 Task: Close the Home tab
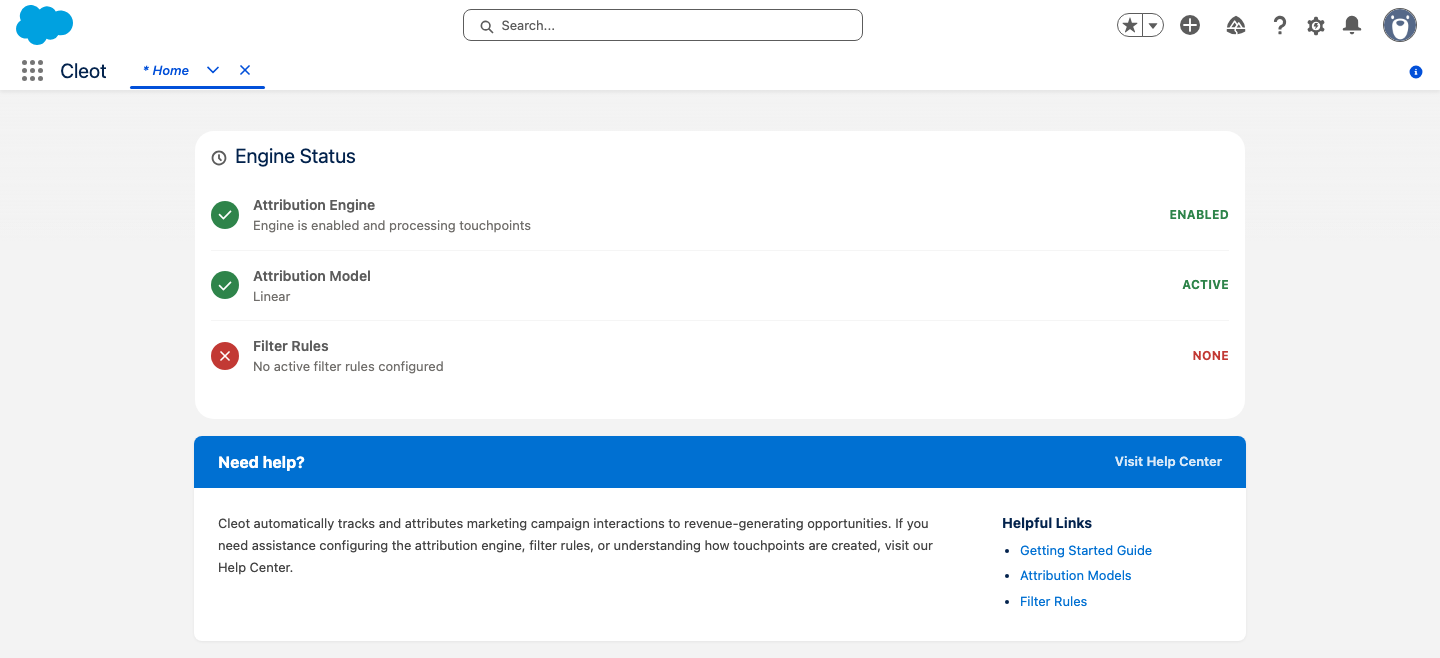click(x=245, y=70)
